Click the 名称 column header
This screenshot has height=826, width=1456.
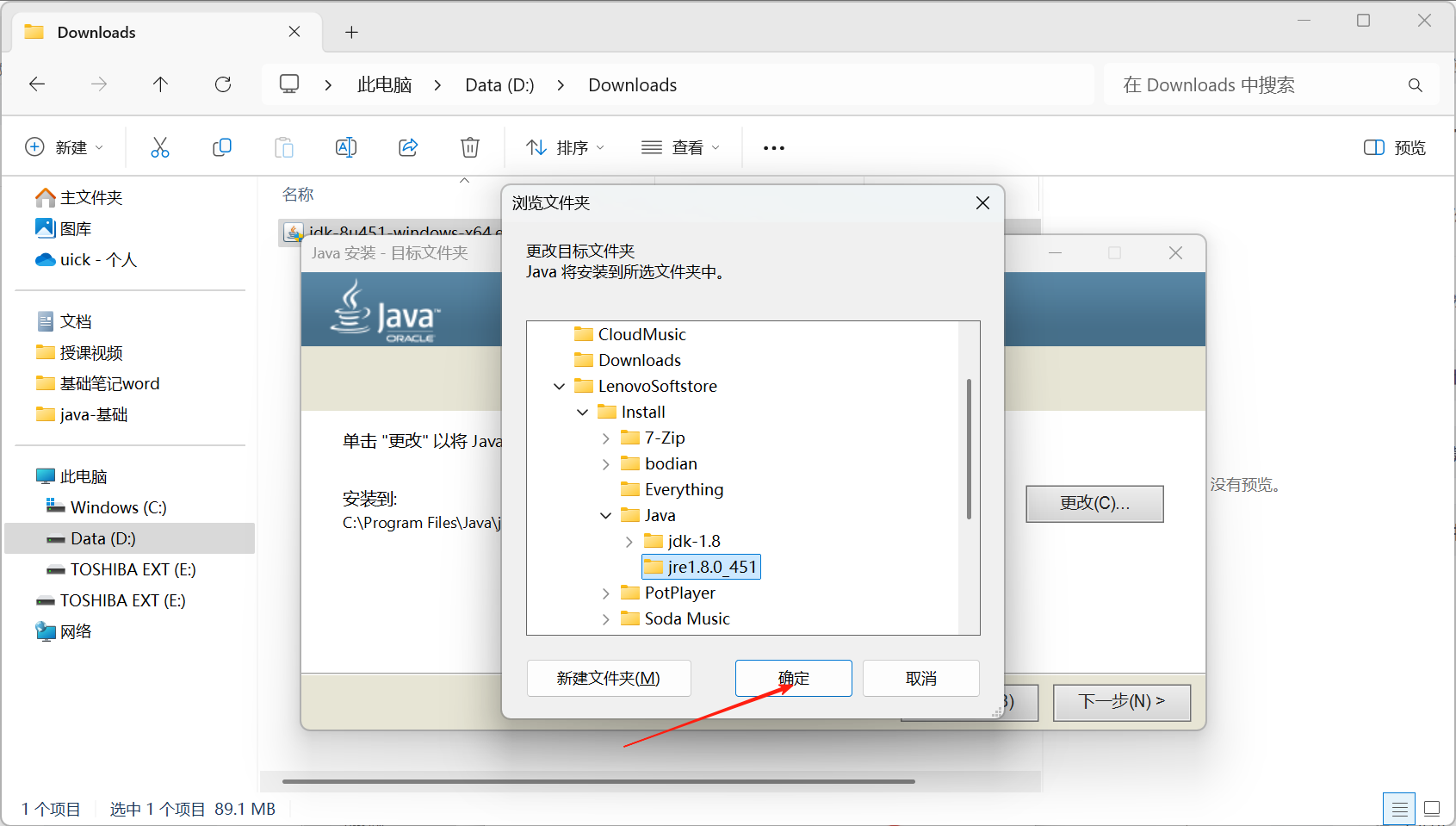(298, 195)
